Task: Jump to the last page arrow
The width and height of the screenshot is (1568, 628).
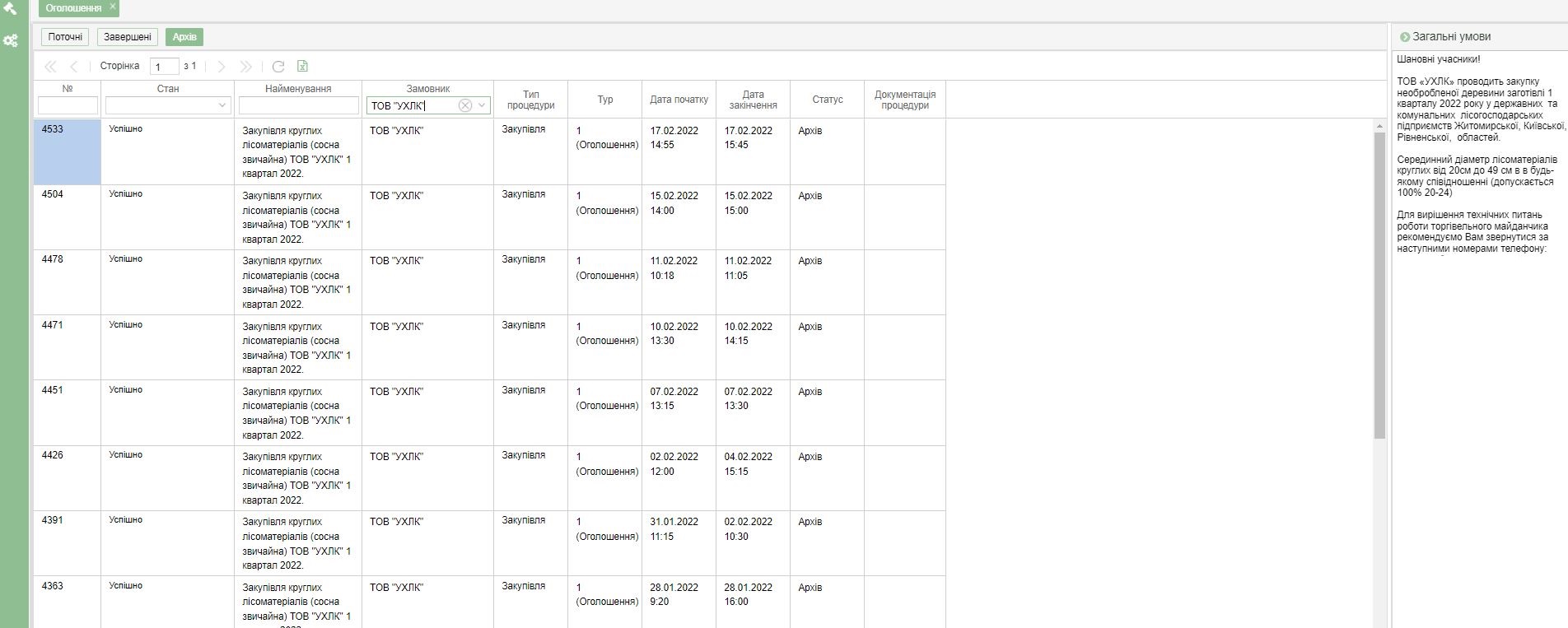Action: tap(245, 67)
